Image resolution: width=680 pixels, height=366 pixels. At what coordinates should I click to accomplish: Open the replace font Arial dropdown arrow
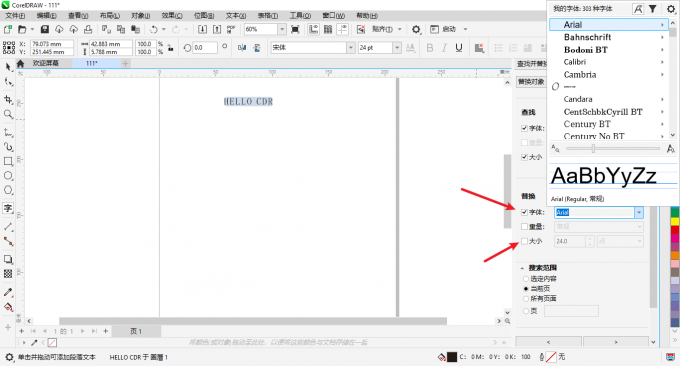pyautogui.click(x=639, y=212)
